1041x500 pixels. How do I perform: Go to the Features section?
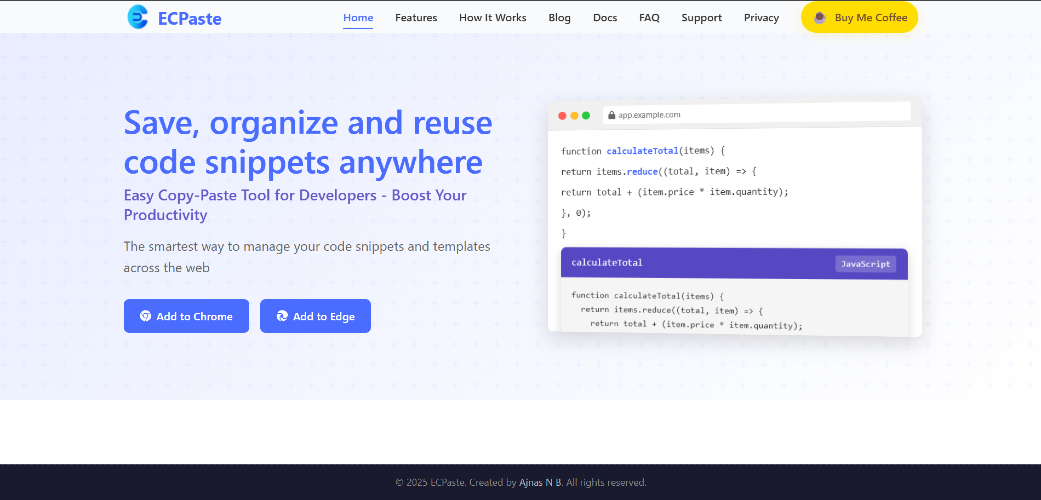(416, 18)
